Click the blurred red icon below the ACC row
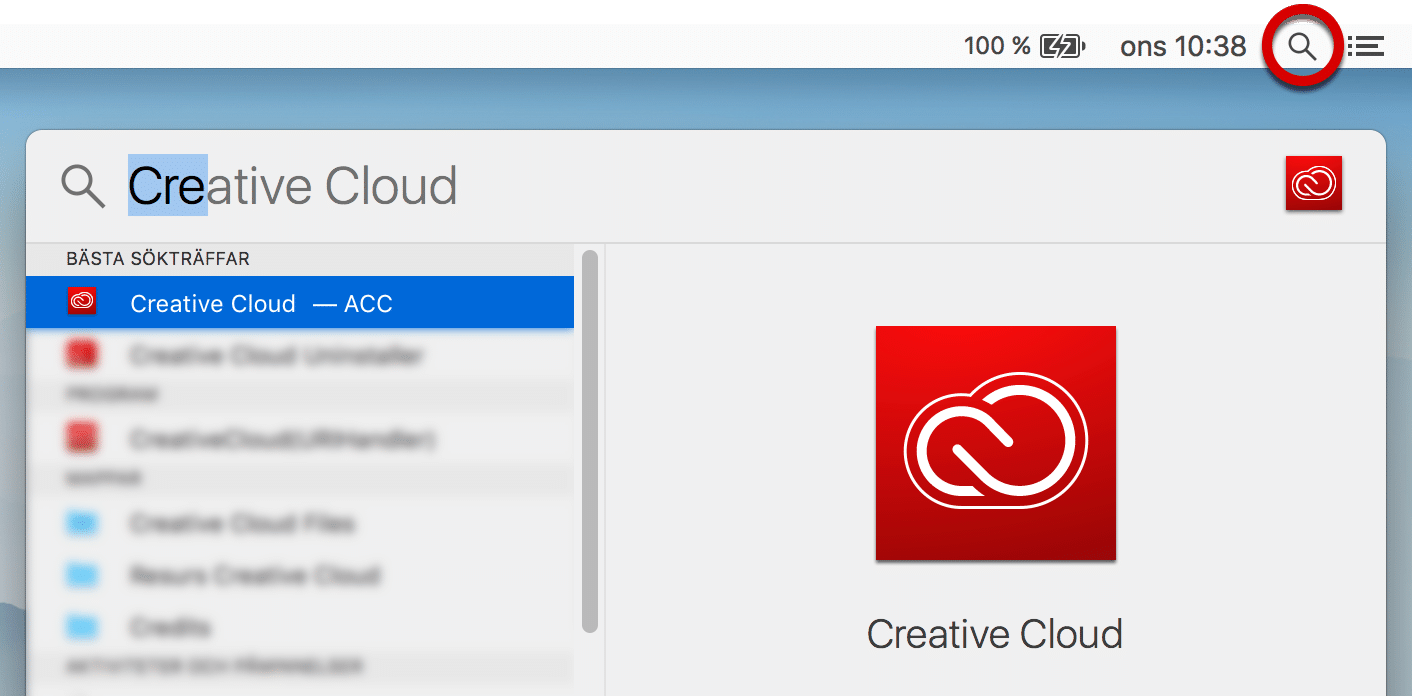Viewport: 1412px width, 696px height. pyautogui.click(x=82, y=355)
